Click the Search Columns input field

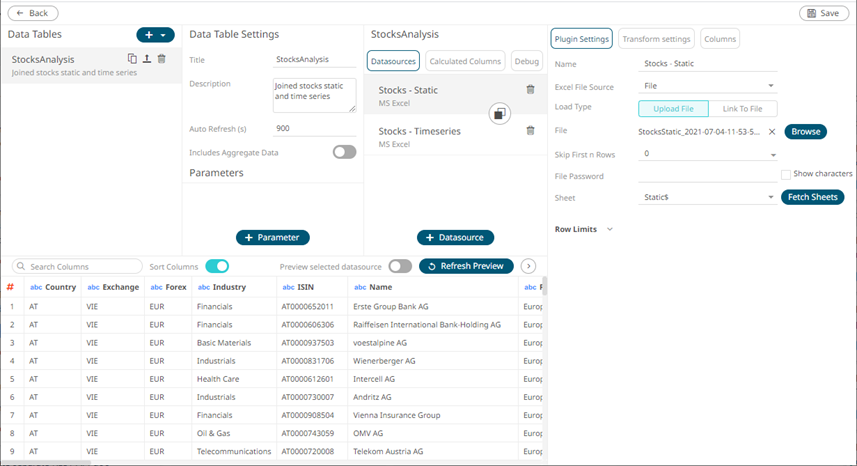(82, 267)
